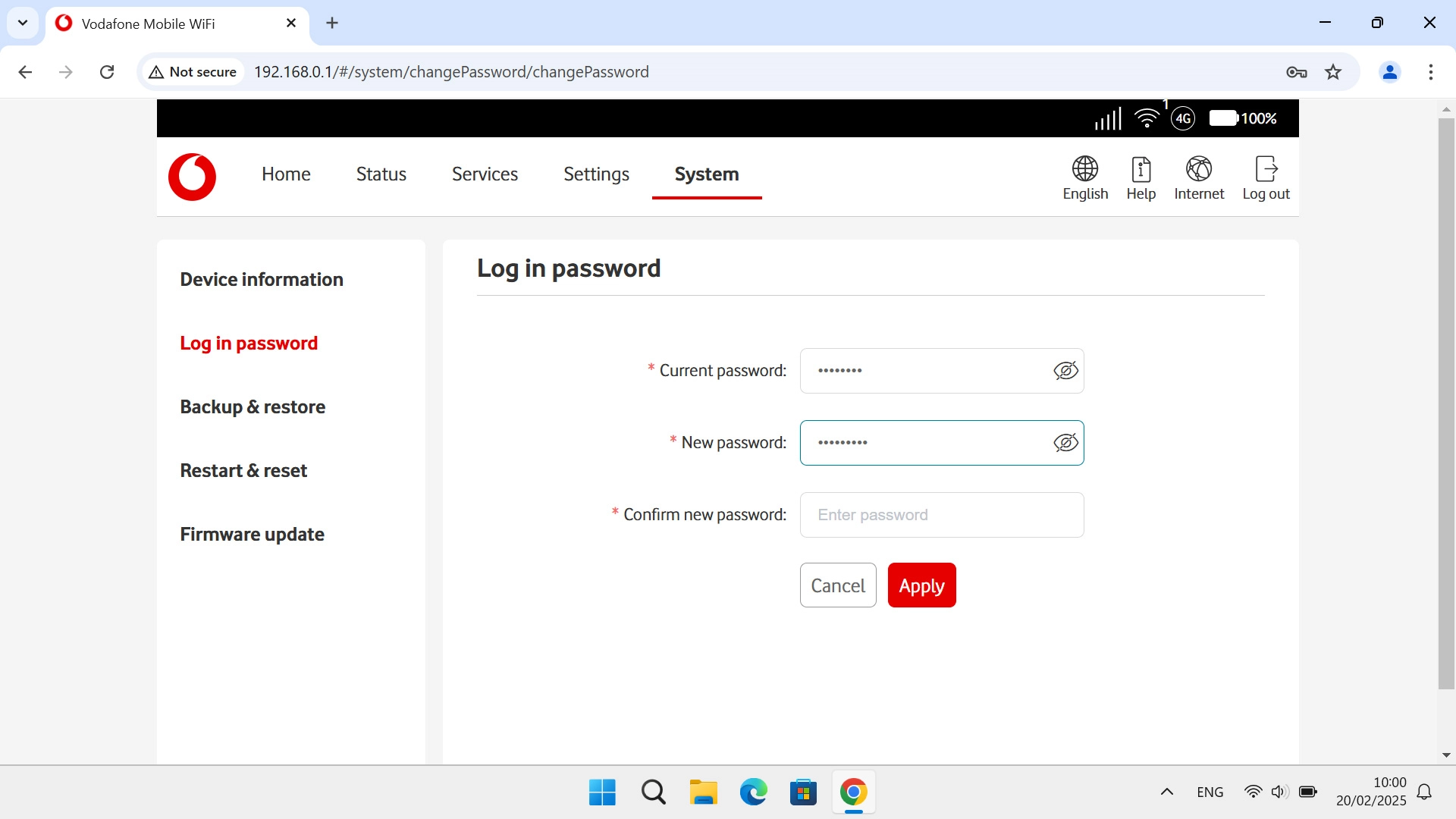Switch to the Settings tab
The width and height of the screenshot is (1456, 819).
click(x=596, y=174)
